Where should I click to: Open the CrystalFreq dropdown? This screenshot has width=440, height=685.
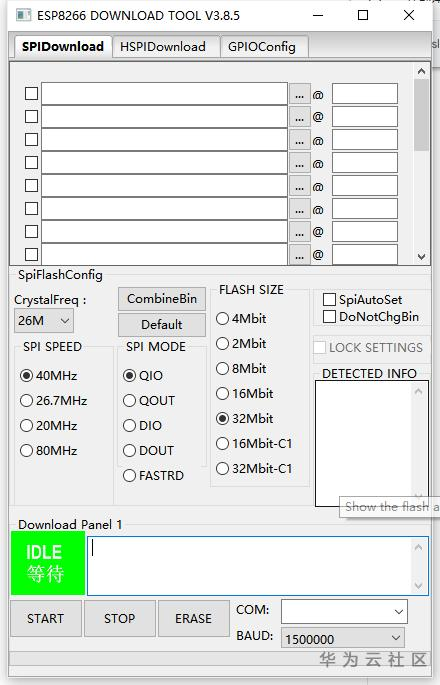(x=44, y=321)
